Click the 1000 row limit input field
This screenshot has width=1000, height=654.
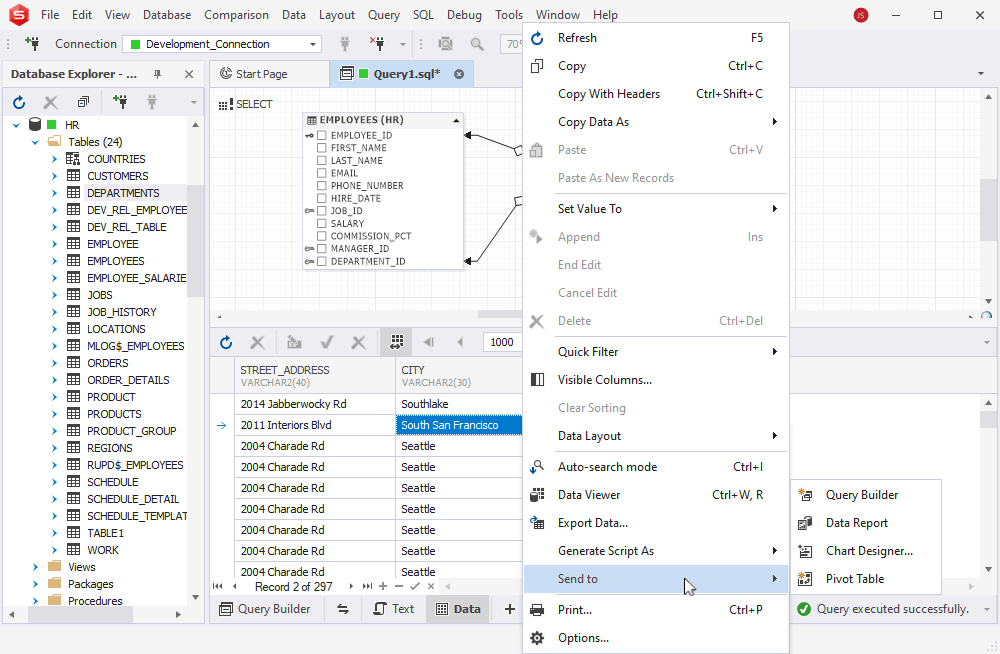point(501,342)
